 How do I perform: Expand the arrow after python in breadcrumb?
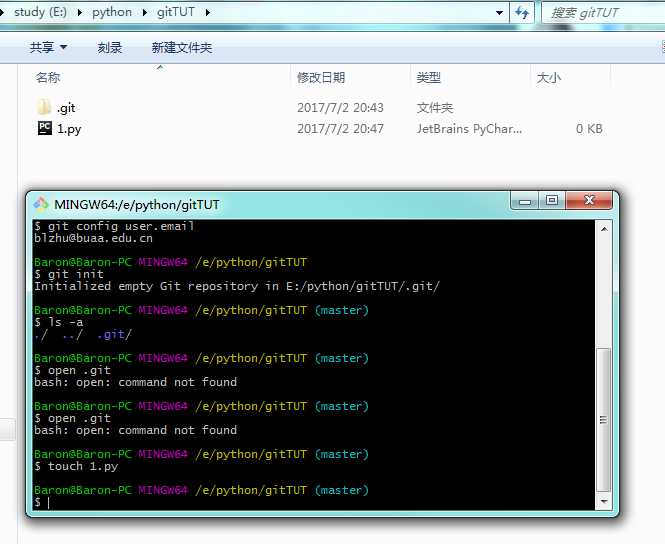pyautogui.click(x=144, y=12)
